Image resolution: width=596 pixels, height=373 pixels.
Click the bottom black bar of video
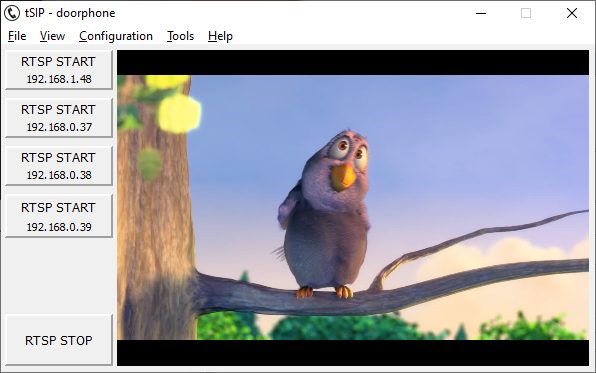[353, 353]
